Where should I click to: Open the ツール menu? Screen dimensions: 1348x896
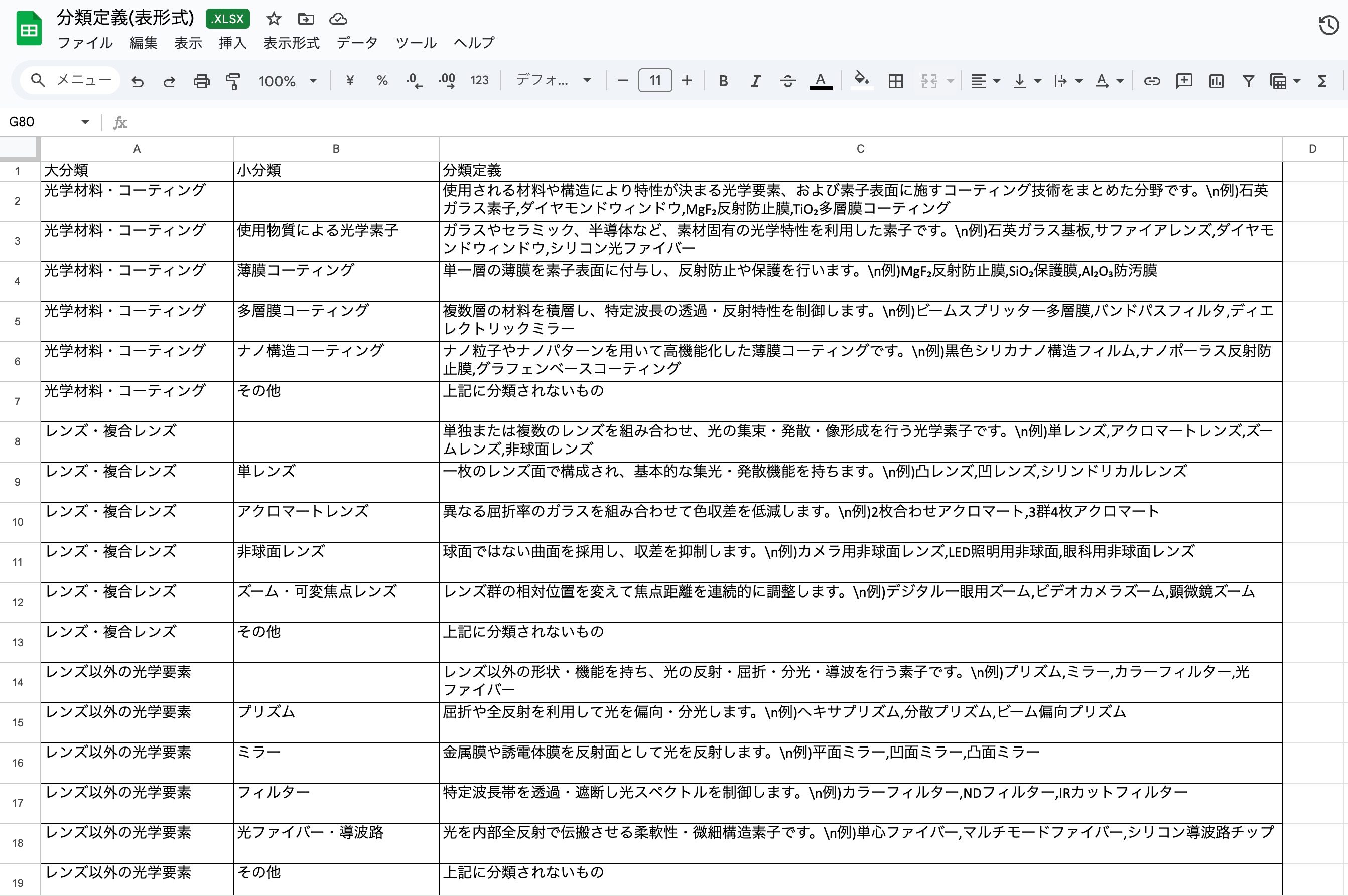coord(416,43)
